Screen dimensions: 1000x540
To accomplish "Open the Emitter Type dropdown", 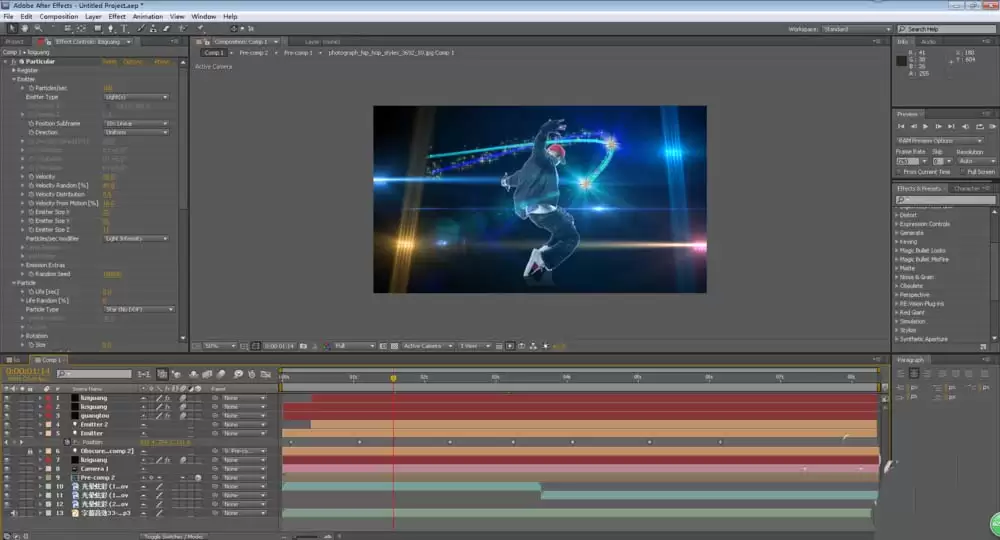I will 136,97.
